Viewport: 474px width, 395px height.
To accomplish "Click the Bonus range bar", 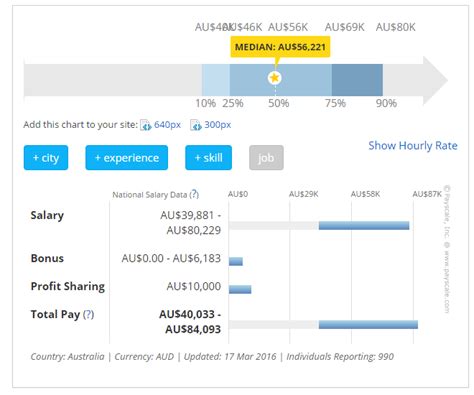I will pos(236,261).
